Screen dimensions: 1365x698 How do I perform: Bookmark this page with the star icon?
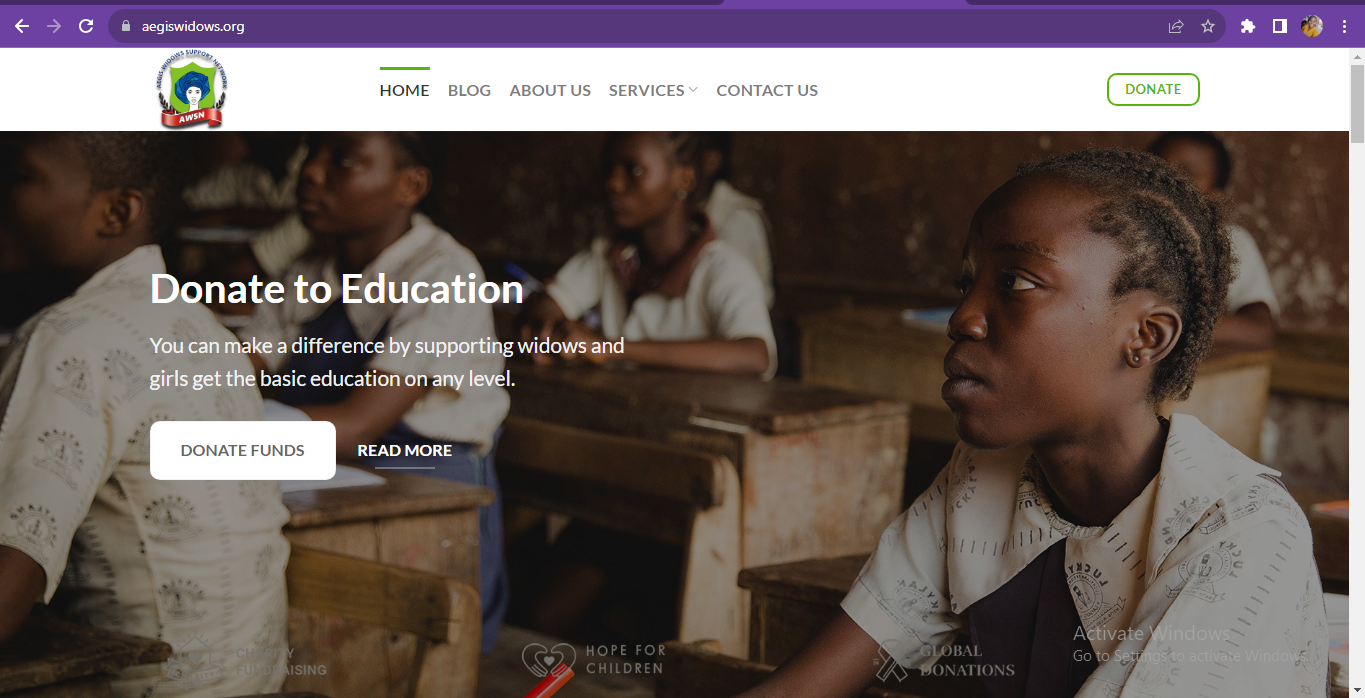[x=1208, y=27]
